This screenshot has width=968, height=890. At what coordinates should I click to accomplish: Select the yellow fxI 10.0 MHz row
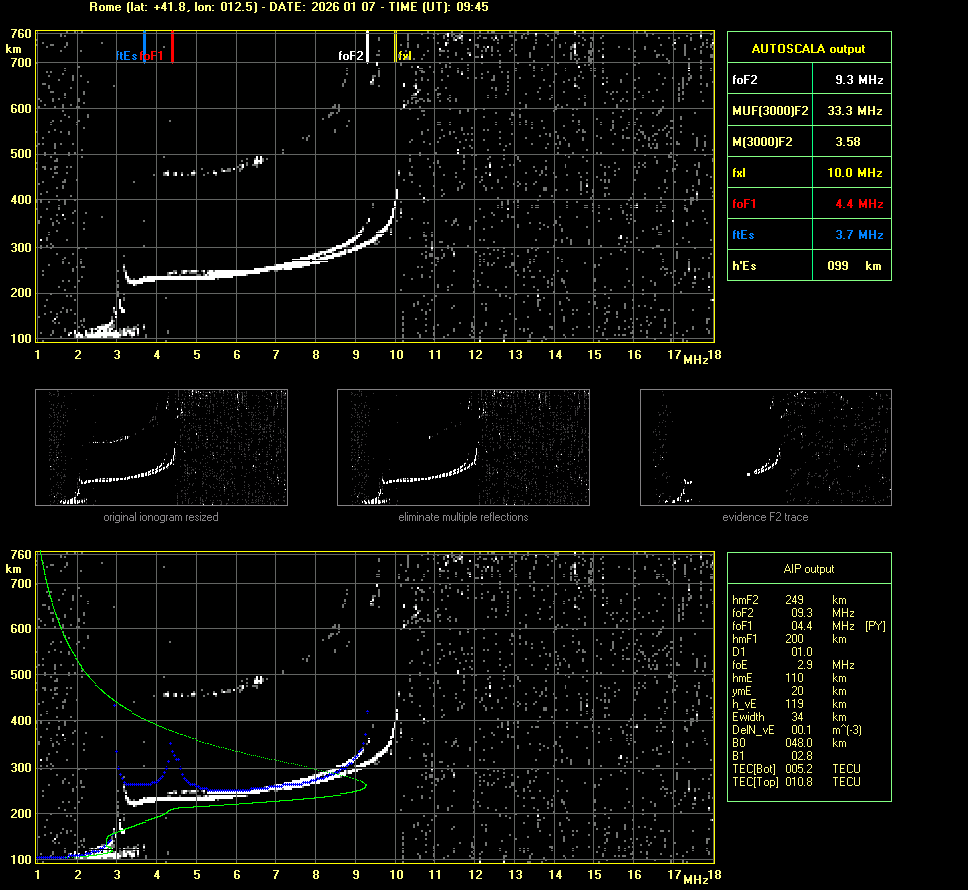tap(808, 173)
